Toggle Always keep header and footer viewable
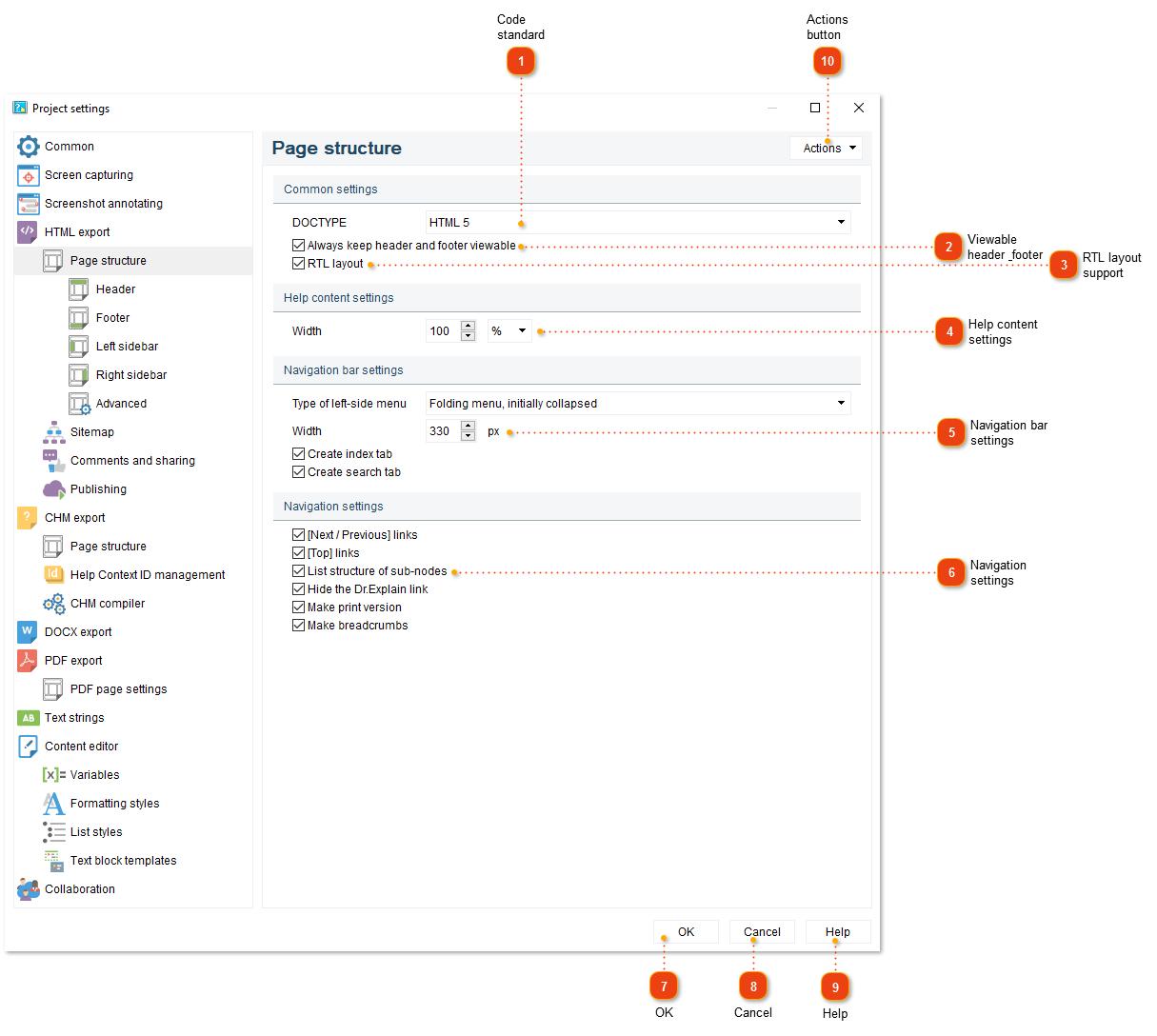Image resolution: width=1157 pixels, height=1036 pixels. pos(299,246)
